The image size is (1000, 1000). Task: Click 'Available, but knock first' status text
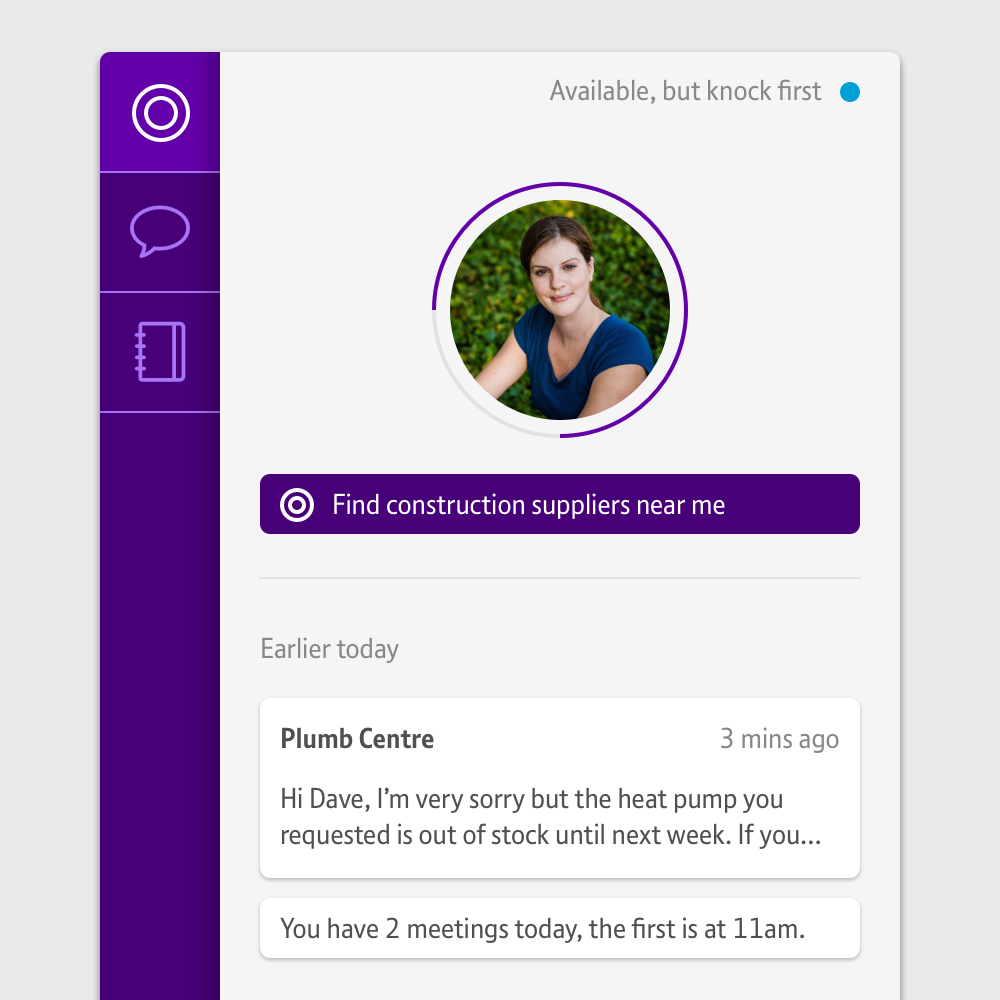tap(685, 91)
